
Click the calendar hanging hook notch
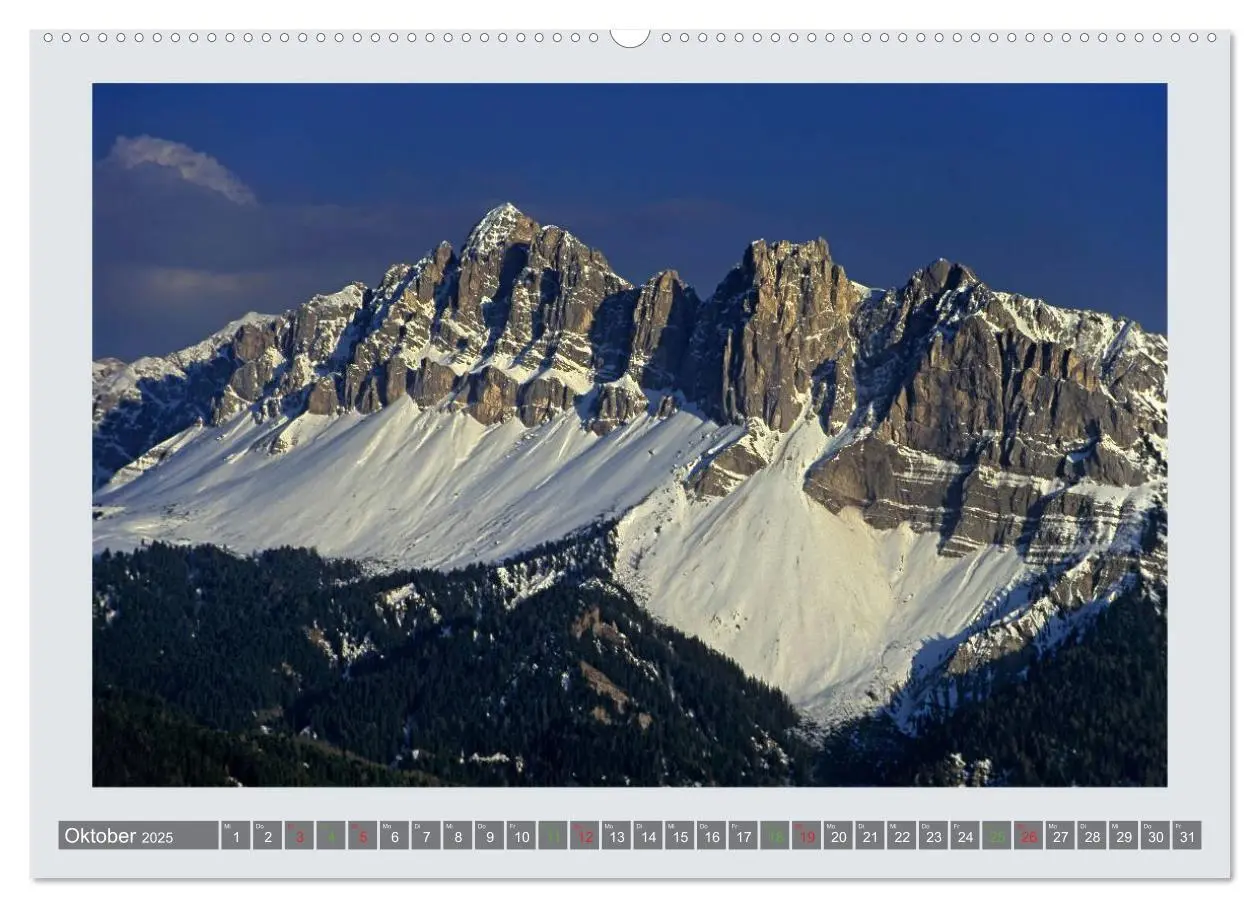pyautogui.click(x=630, y=38)
